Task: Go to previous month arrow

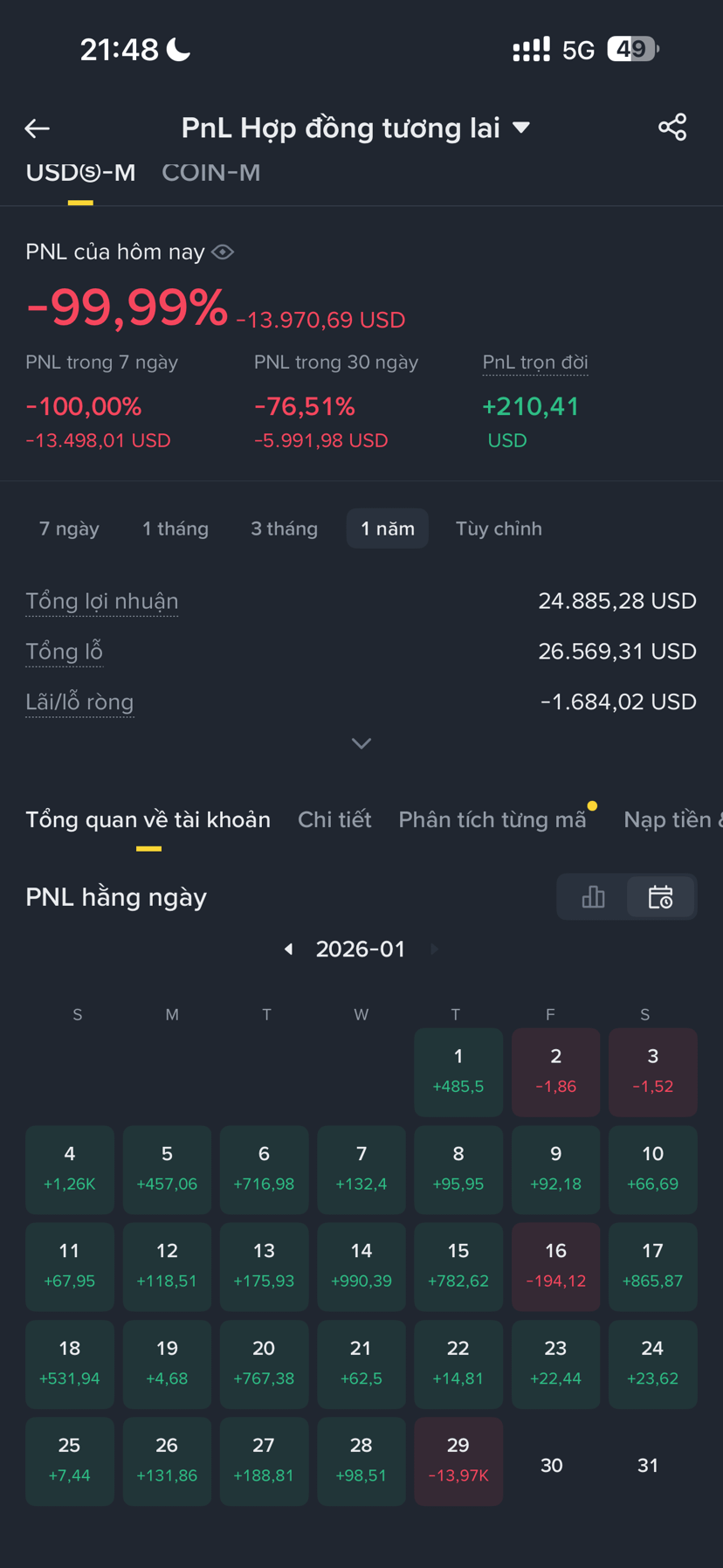Action: pyautogui.click(x=288, y=950)
